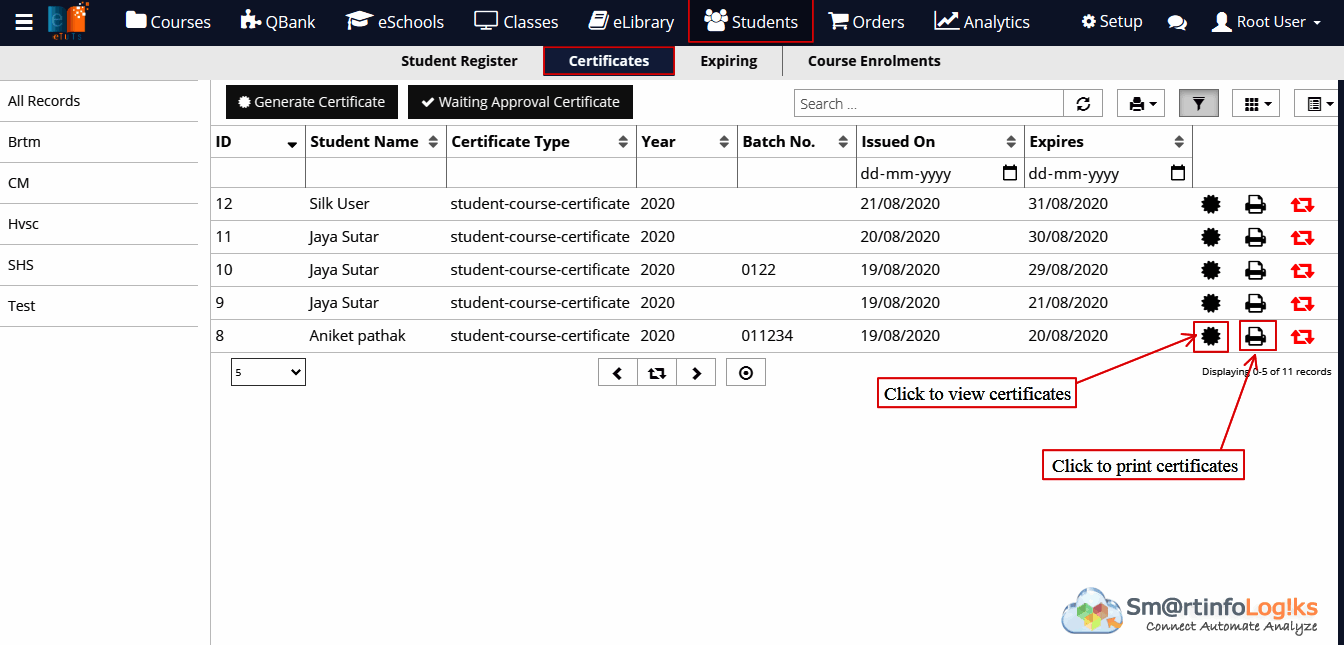View certificate for ID 9

1211,303
